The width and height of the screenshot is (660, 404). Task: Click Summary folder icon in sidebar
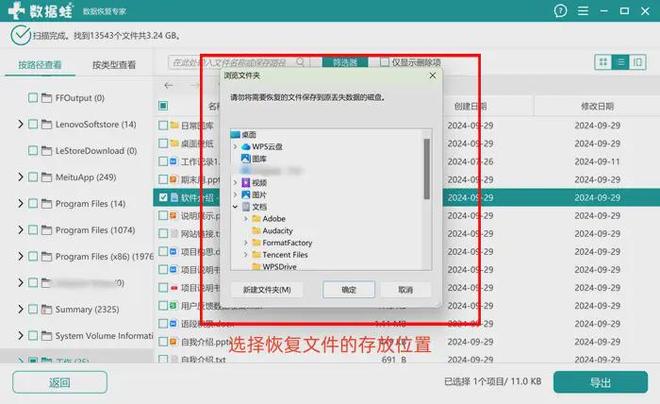click(47, 309)
